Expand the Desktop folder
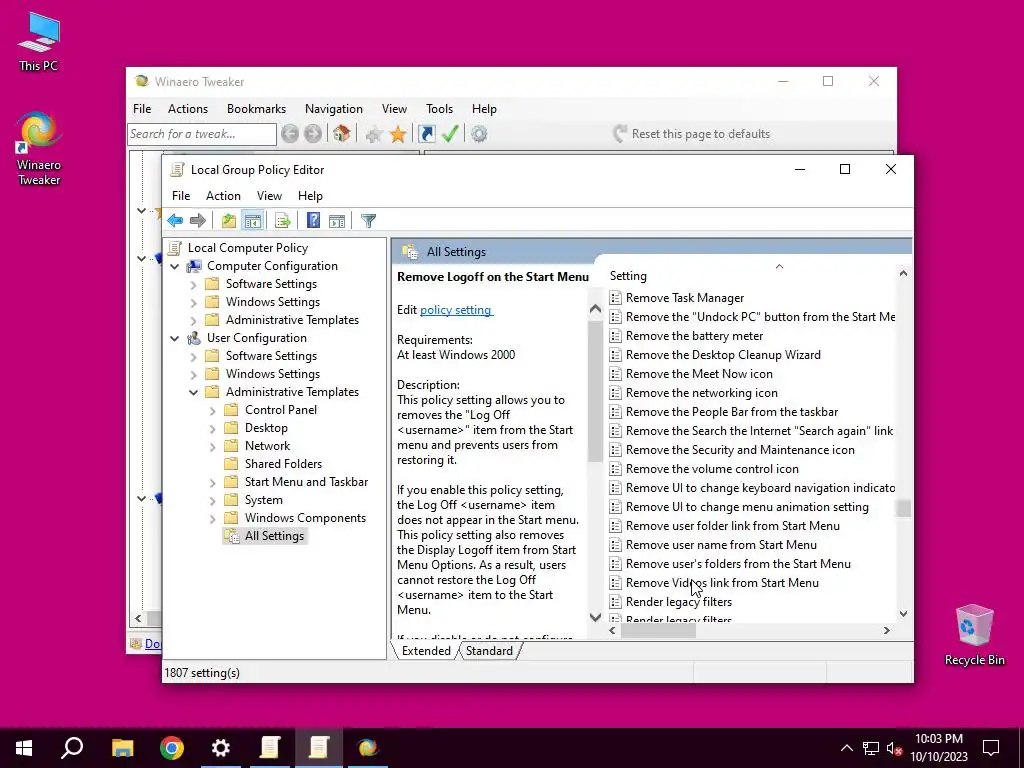The height and width of the screenshot is (768, 1024). pyautogui.click(x=212, y=429)
